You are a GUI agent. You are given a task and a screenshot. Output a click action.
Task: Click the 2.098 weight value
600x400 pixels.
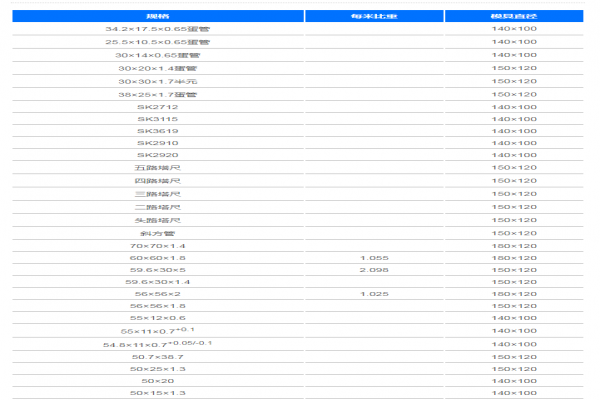tap(374, 270)
